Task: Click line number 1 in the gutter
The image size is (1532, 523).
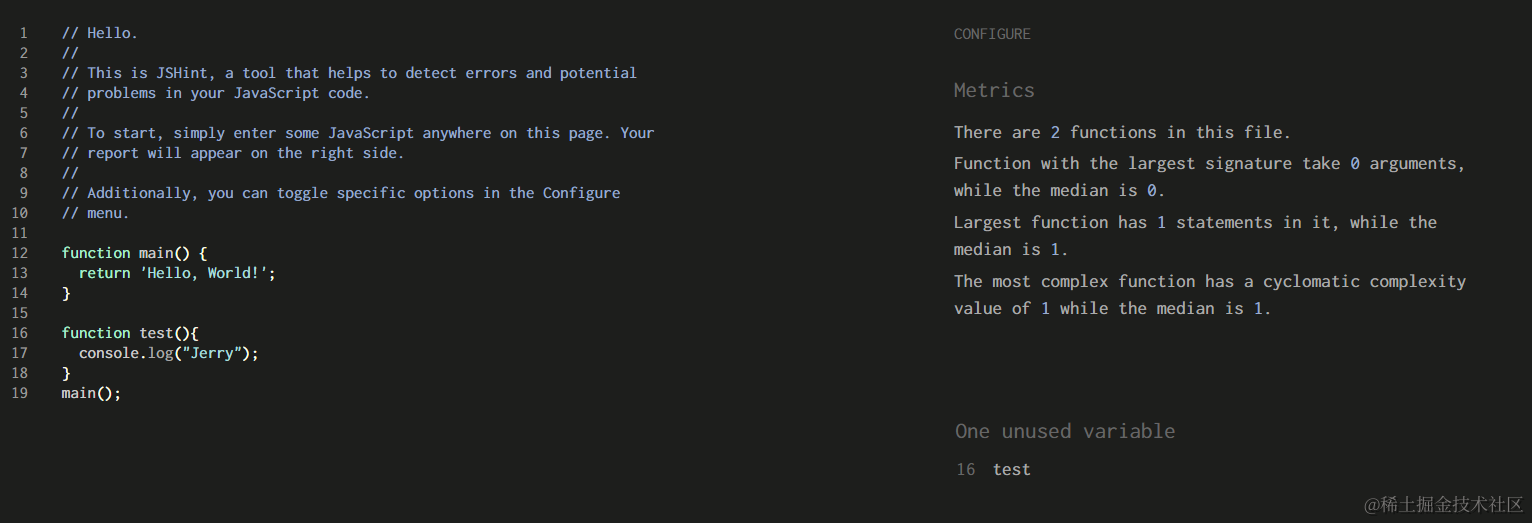Action: 24,33
